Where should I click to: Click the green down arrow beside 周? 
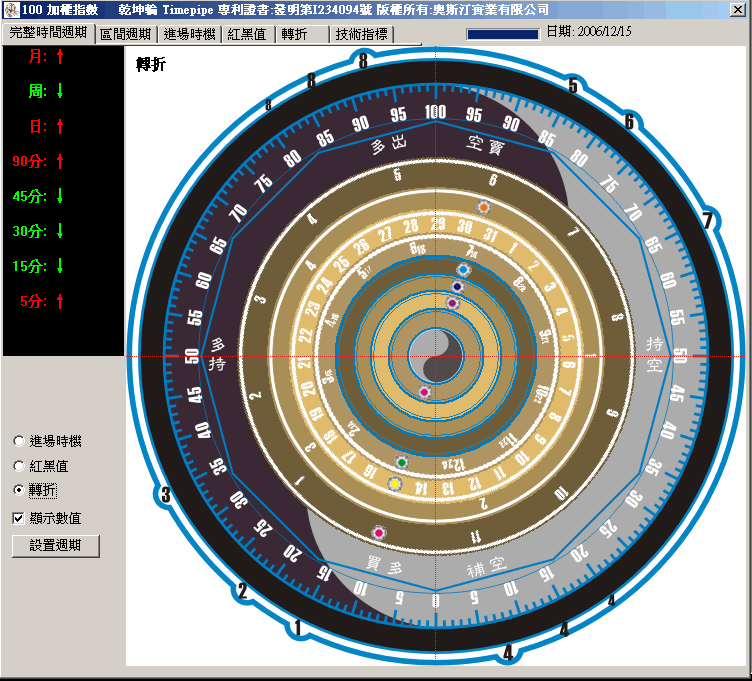[60, 91]
